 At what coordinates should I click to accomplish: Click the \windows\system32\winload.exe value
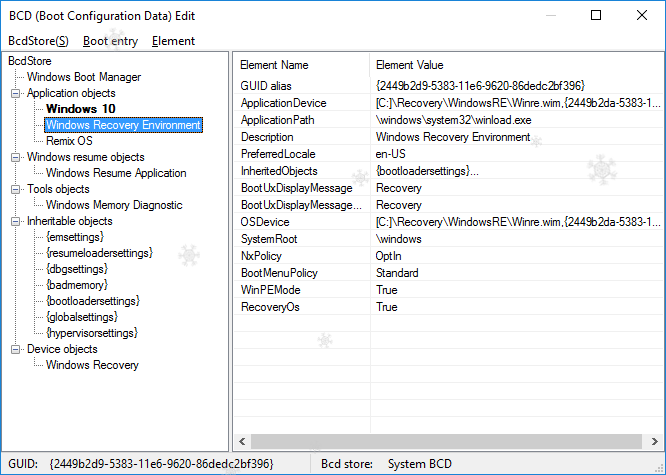[x=453, y=120]
